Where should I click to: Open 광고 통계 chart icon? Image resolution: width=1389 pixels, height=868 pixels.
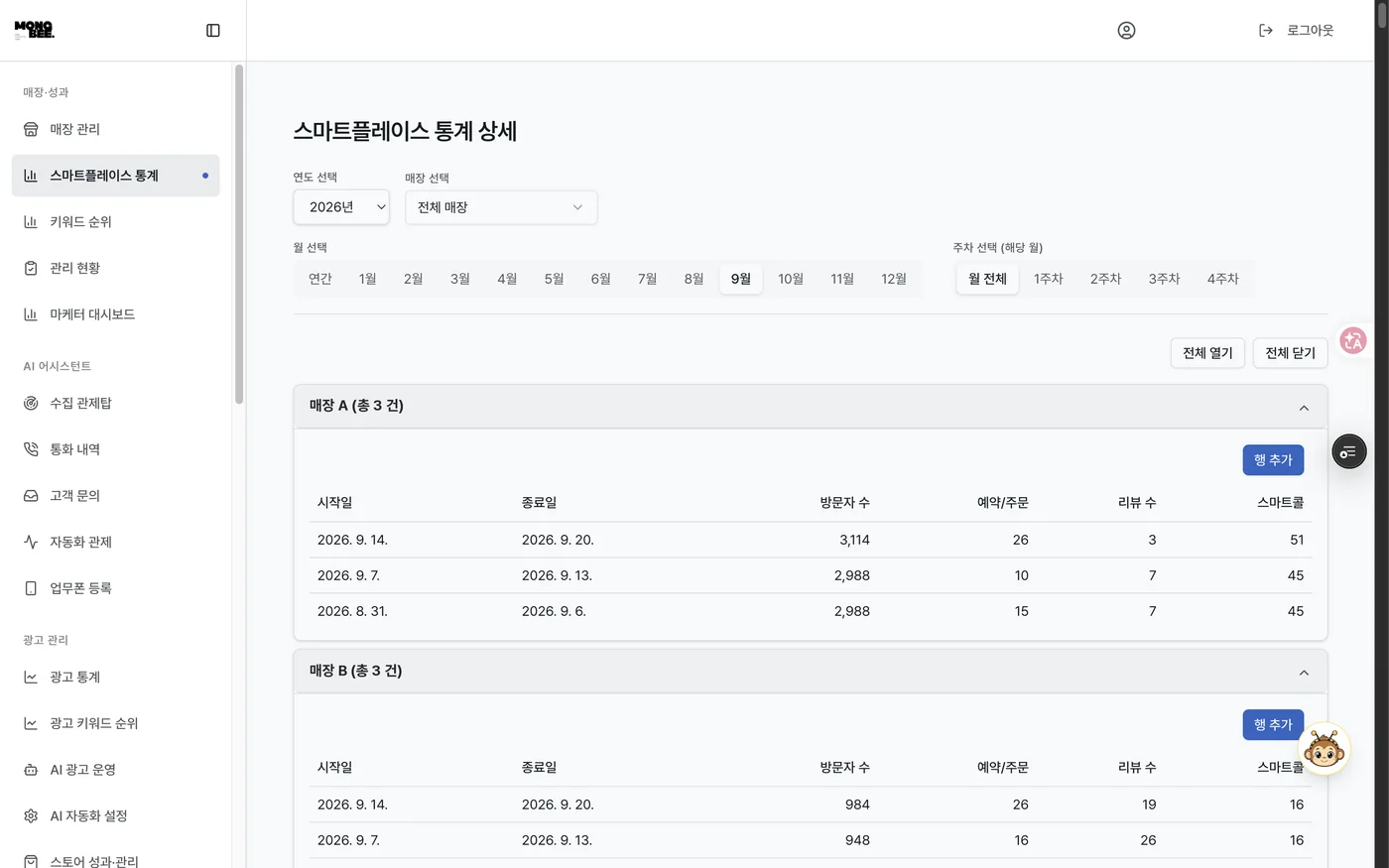31,677
